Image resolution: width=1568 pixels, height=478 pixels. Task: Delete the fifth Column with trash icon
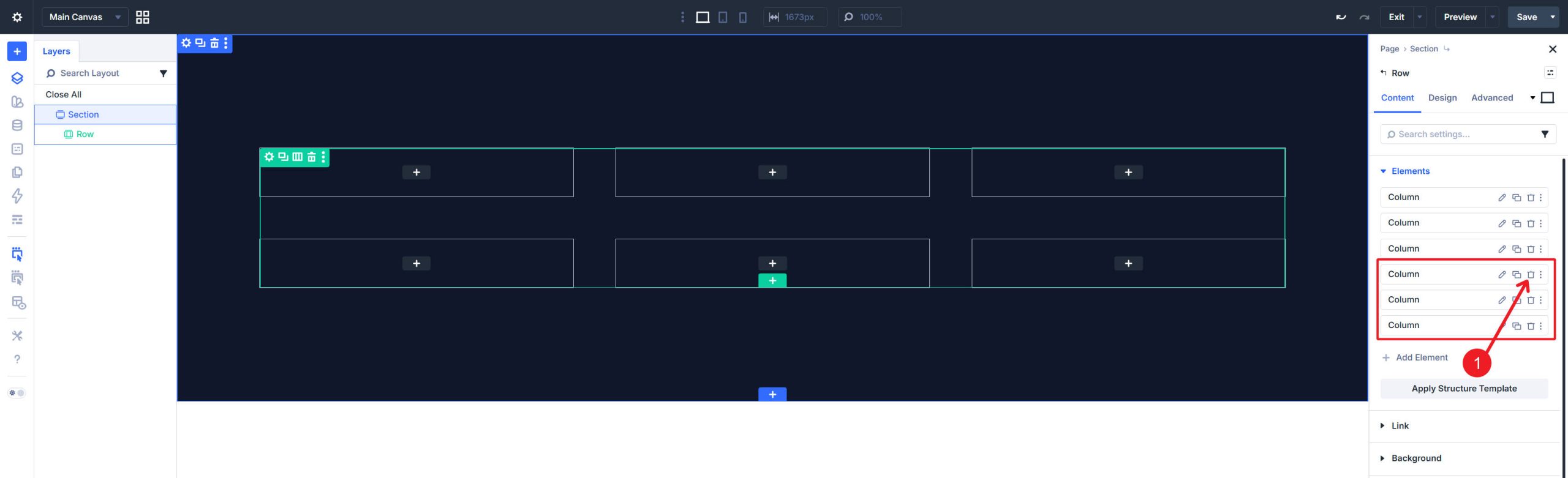click(x=1531, y=300)
